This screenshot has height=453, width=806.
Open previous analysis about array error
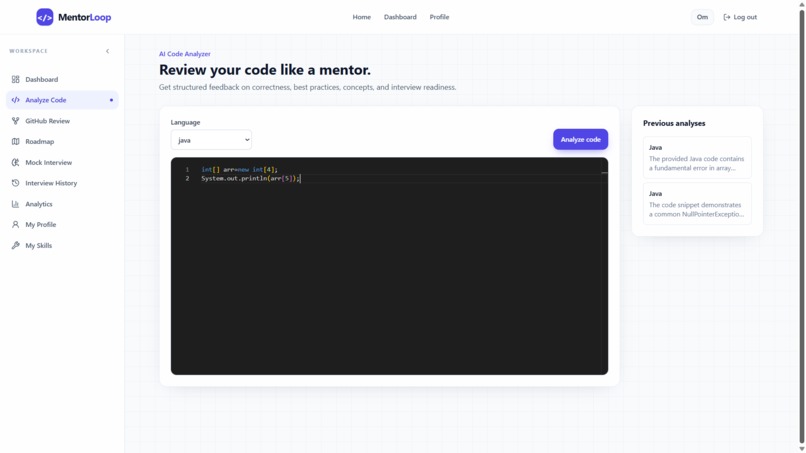(697, 157)
